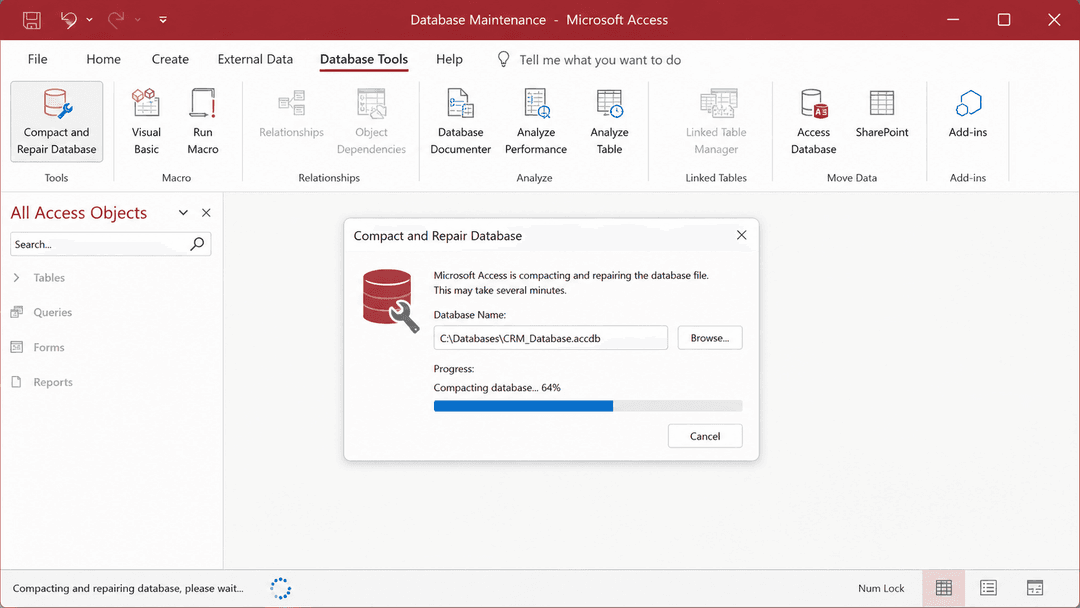This screenshot has width=1080, height=608.
Task: Click the 'Compacting database... 64%' text
Action: 497,388
